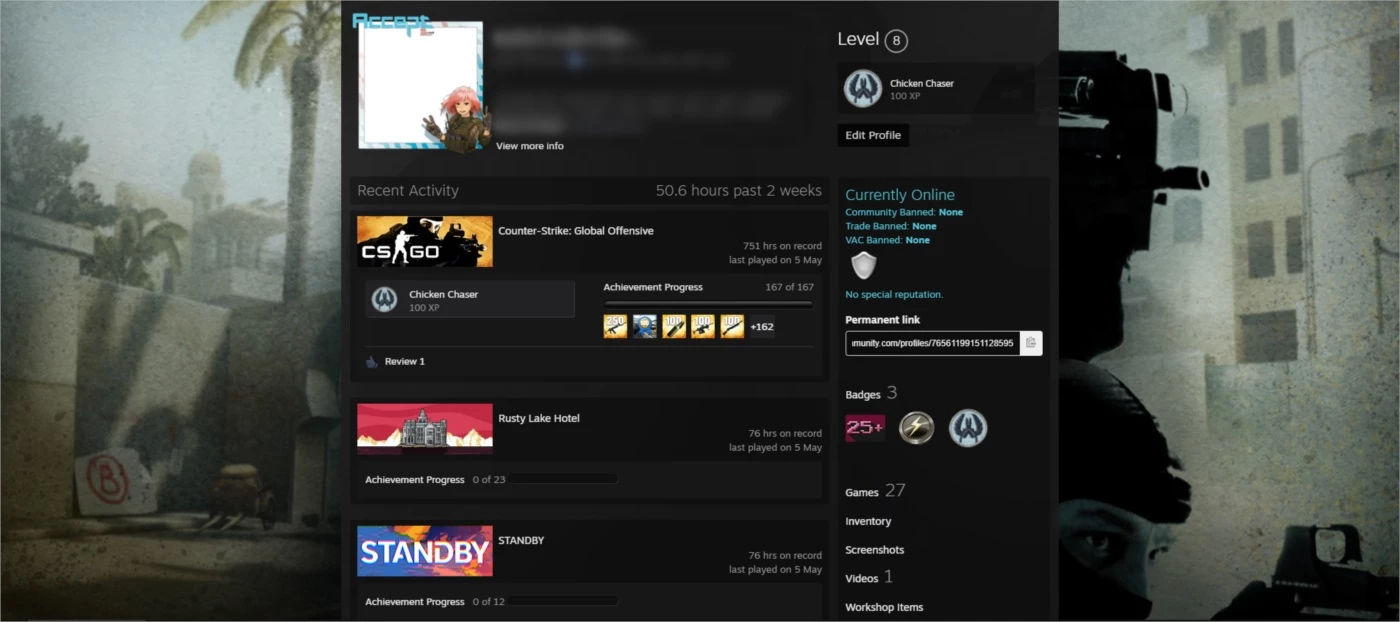View the blue ribbon medal achievement icon
1400x622 pixels.
645,326
